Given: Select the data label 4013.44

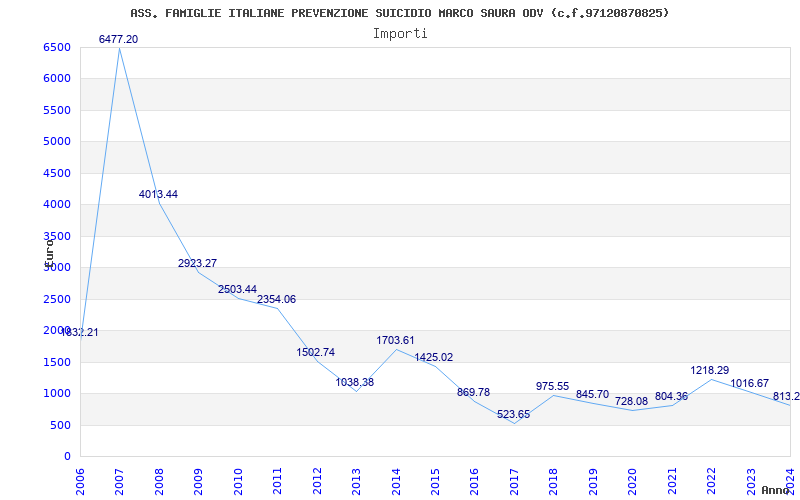Looking at the screenshot, I should (158, 194).
